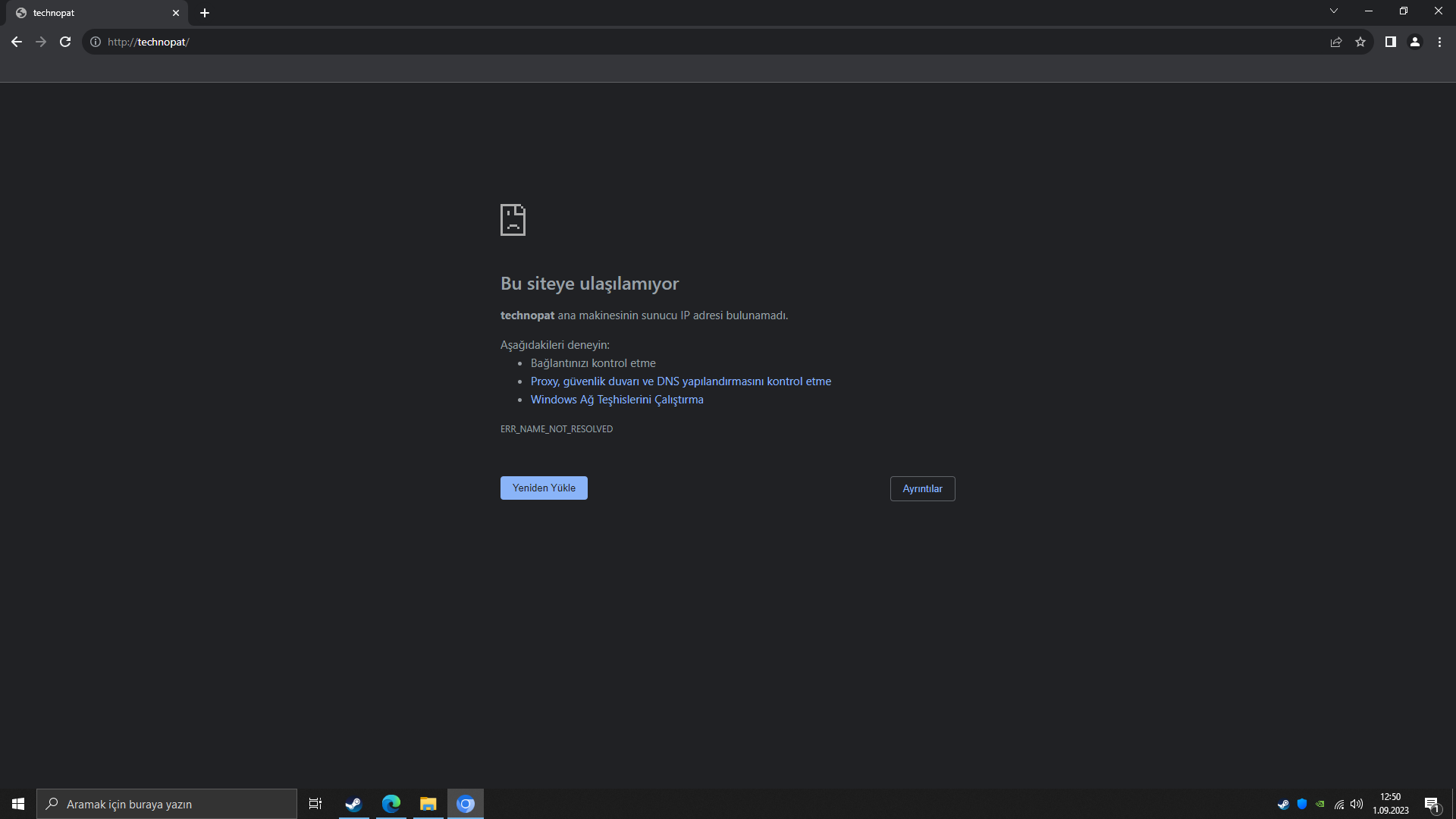Run Windows Ağ Teşhislerini Çalıştırma link
This screenshot has width=1456, height=819.
617,400
